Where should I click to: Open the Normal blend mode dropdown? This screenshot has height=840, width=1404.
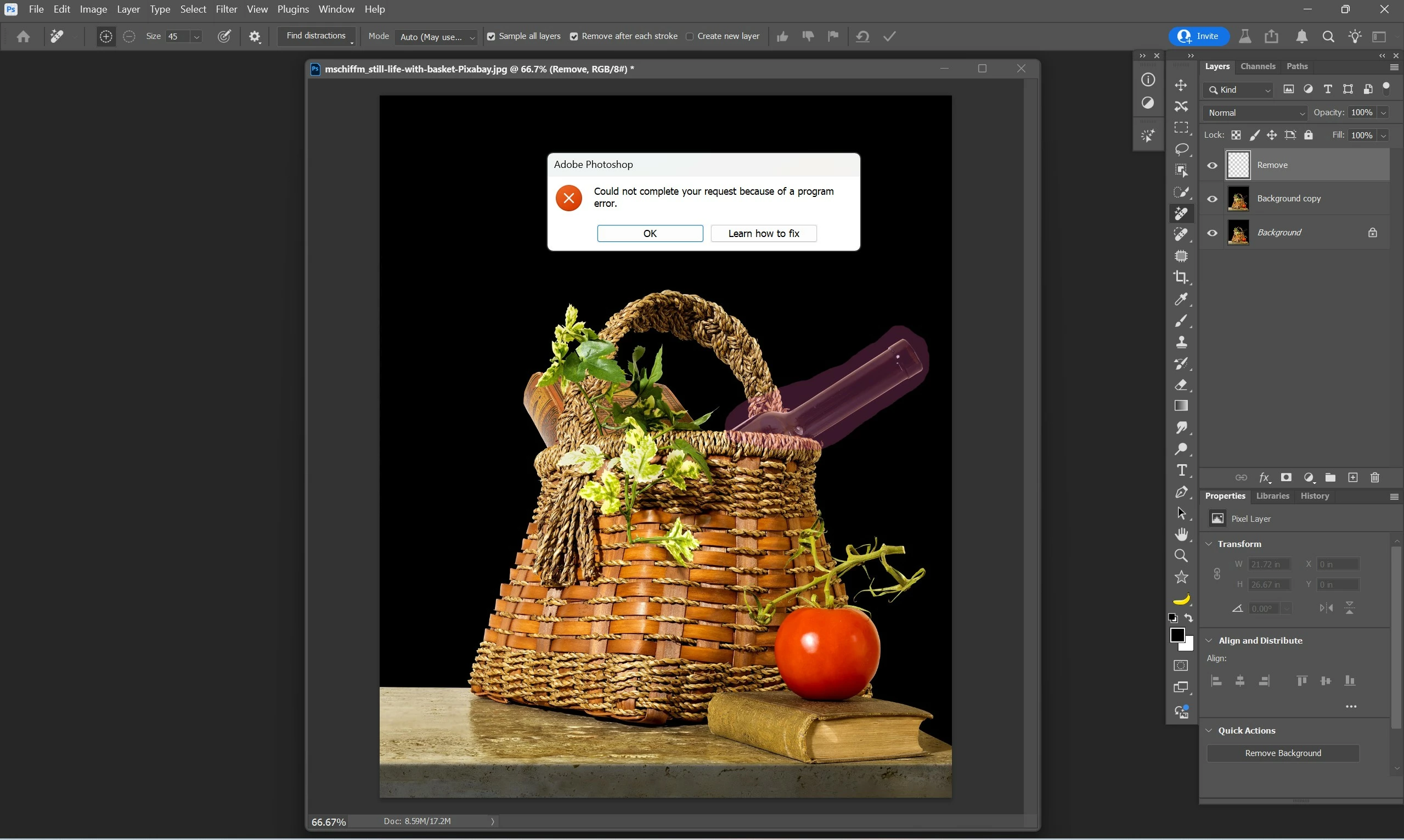point(1255,112)
